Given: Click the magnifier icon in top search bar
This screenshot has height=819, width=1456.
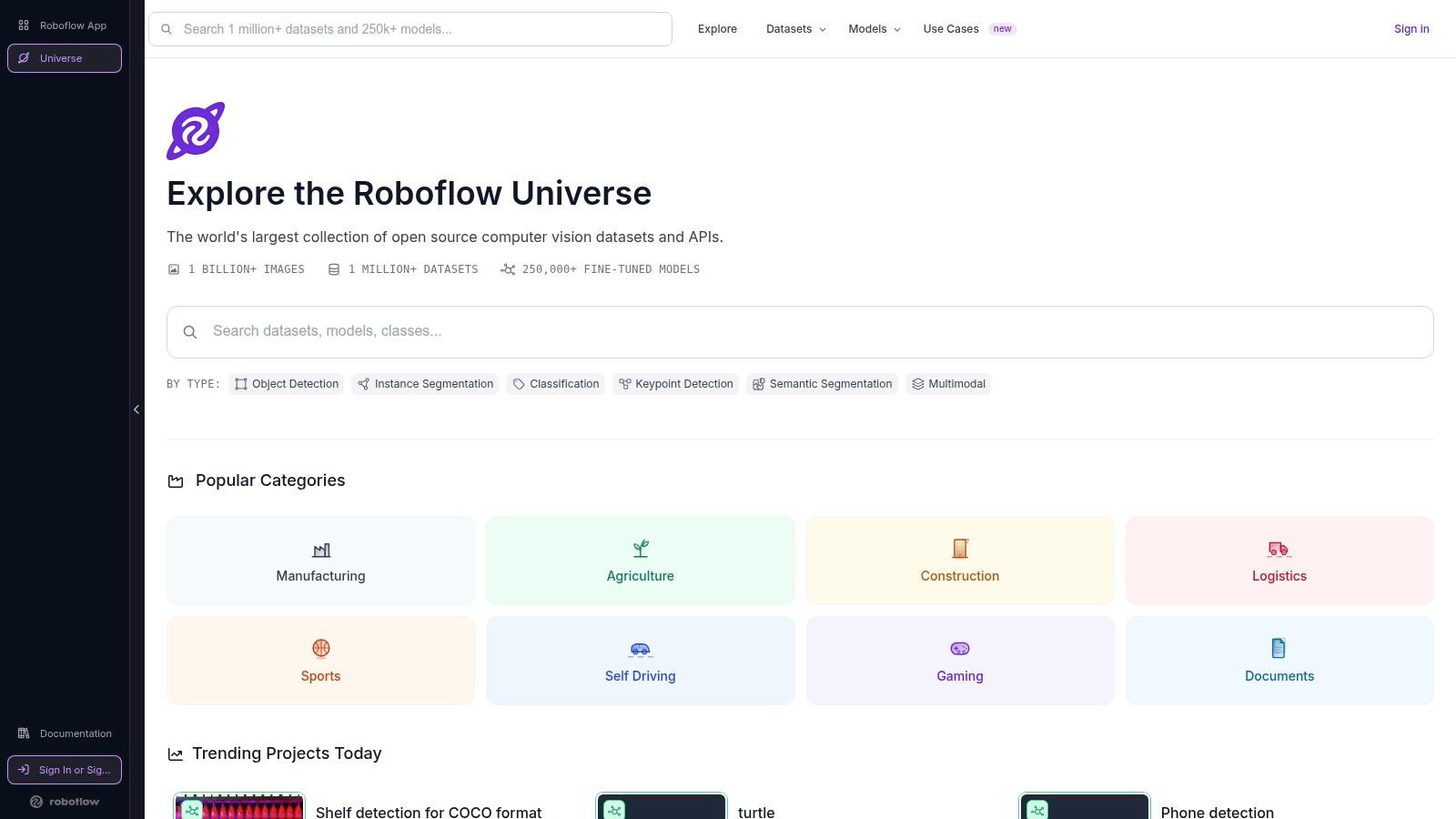Looking at the screenshot, I should point(167,29).
